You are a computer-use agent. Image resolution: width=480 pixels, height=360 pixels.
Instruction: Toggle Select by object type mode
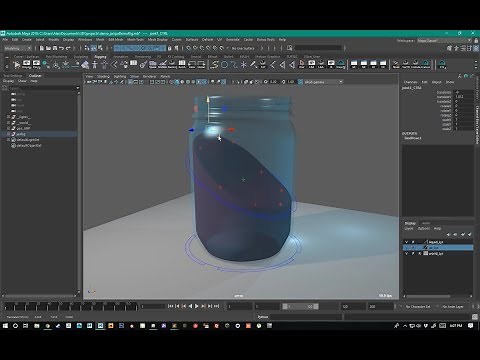(94, 48)
